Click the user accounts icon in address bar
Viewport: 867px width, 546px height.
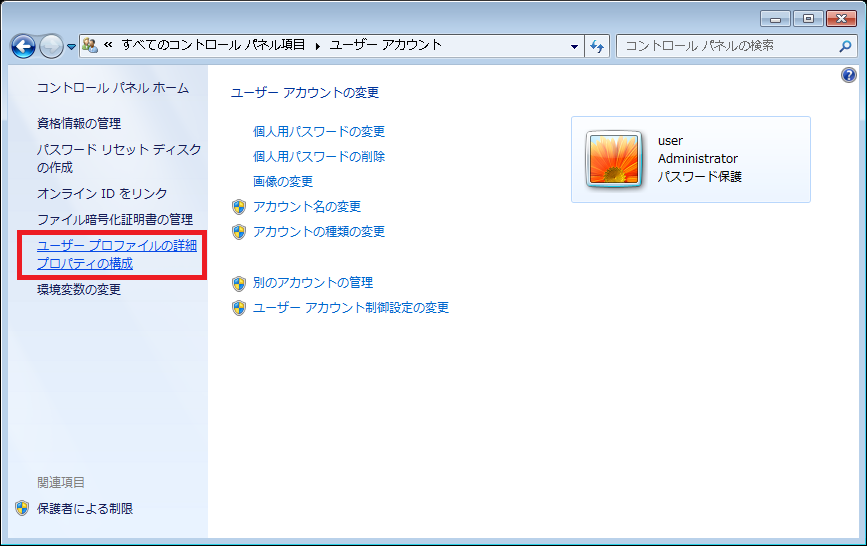[x=90, y=46]
